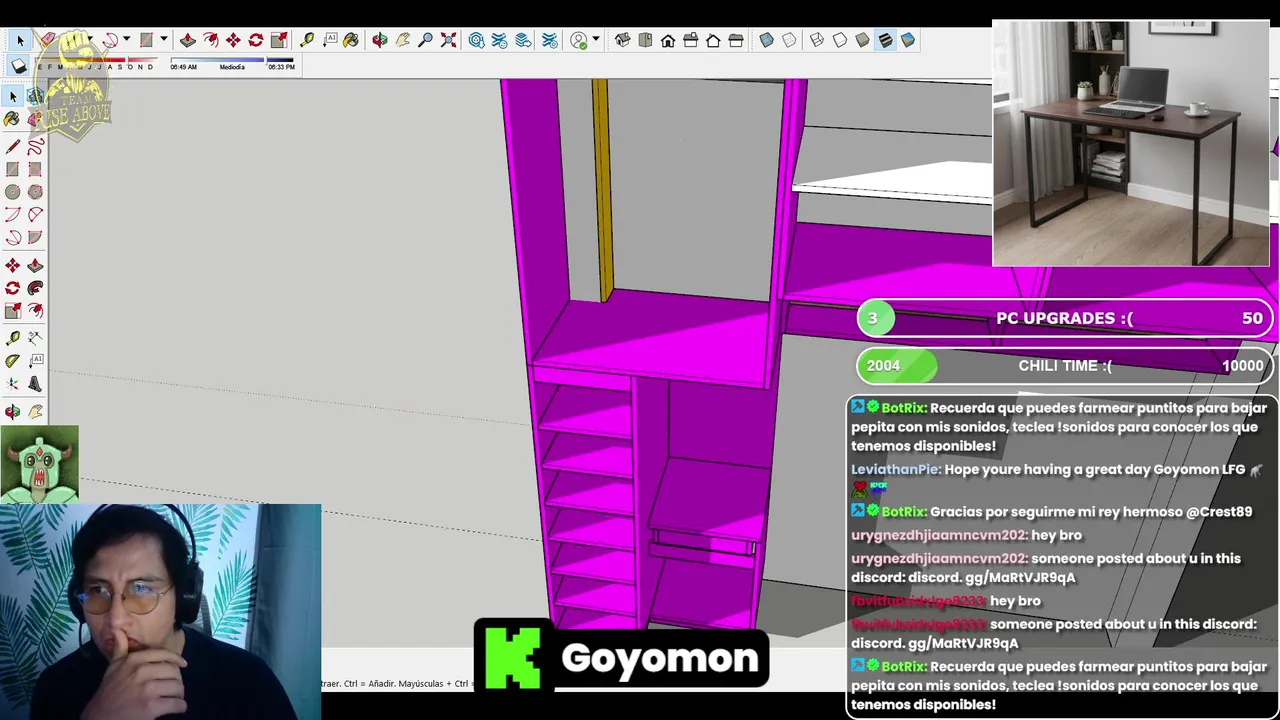Pick the Freehand drawing tool
The width and height of the screenshot is (1280, 720).
pyautogui.click(x=35, y=146)
